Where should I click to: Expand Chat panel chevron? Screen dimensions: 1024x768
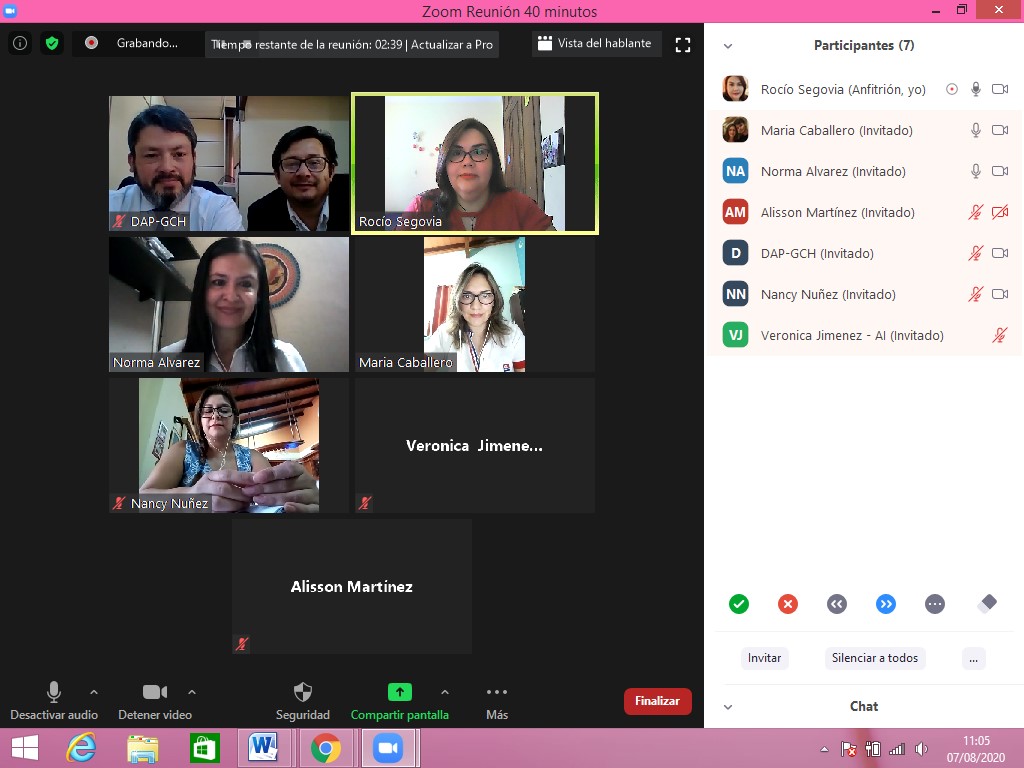728,707
